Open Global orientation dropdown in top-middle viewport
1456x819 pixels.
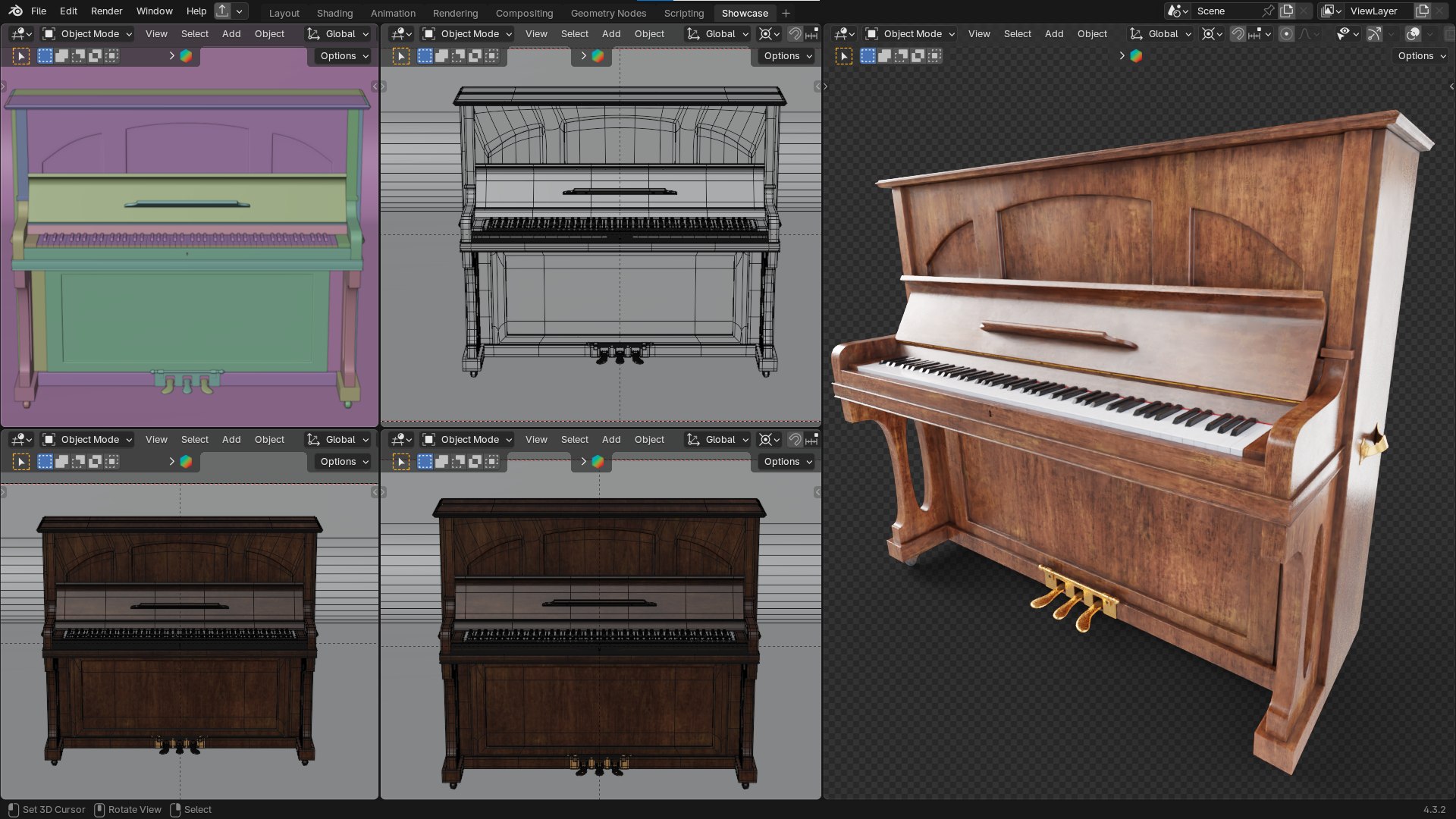pyautogui.click(x=717, y=33)
